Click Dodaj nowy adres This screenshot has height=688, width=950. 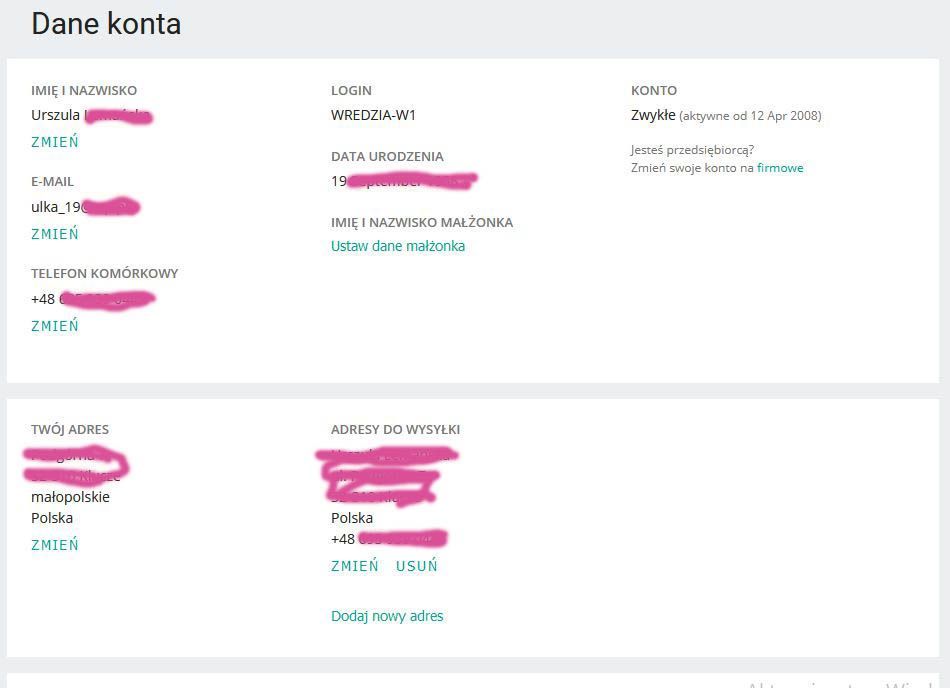coord(387,616)
